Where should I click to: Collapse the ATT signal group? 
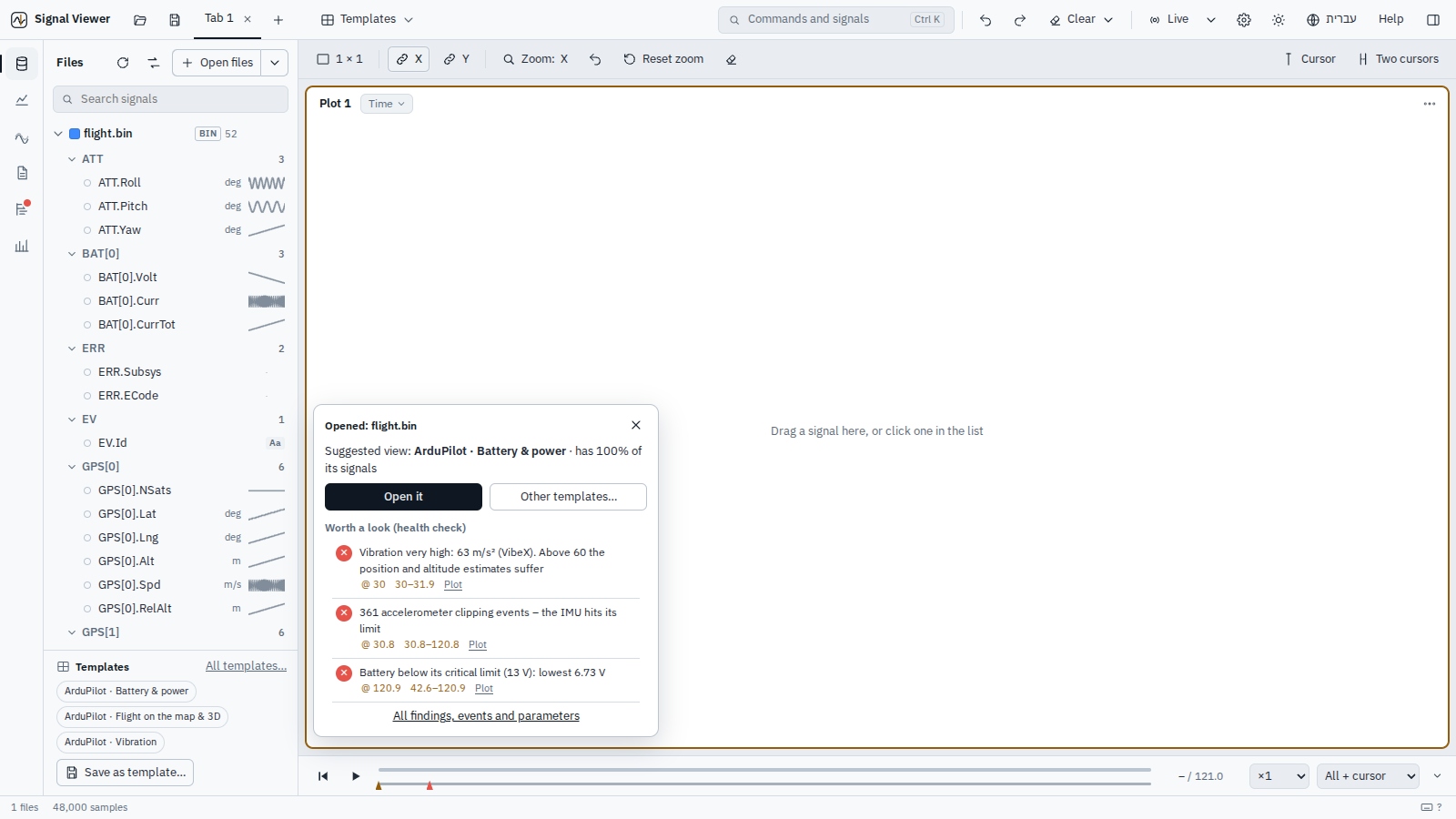72,159
